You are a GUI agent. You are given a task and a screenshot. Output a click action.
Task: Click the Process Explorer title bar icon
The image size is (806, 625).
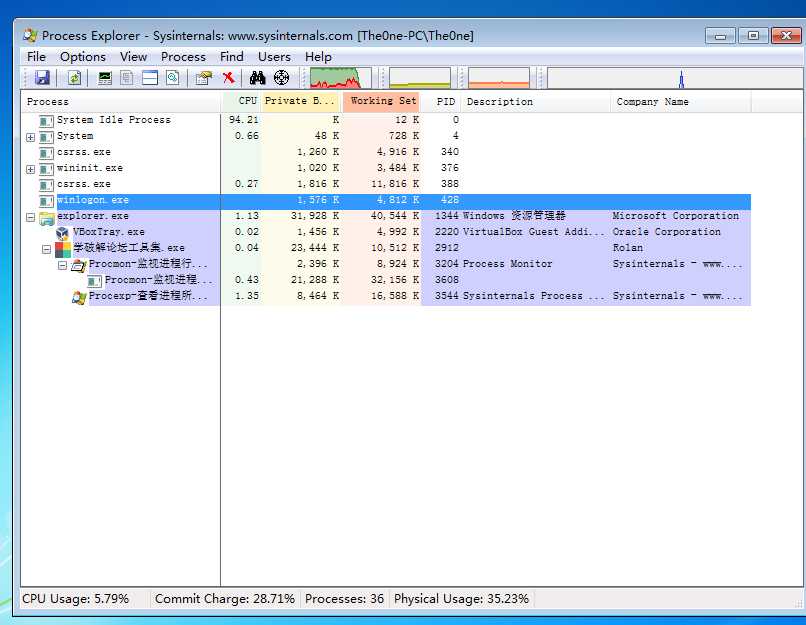point(30,35)
